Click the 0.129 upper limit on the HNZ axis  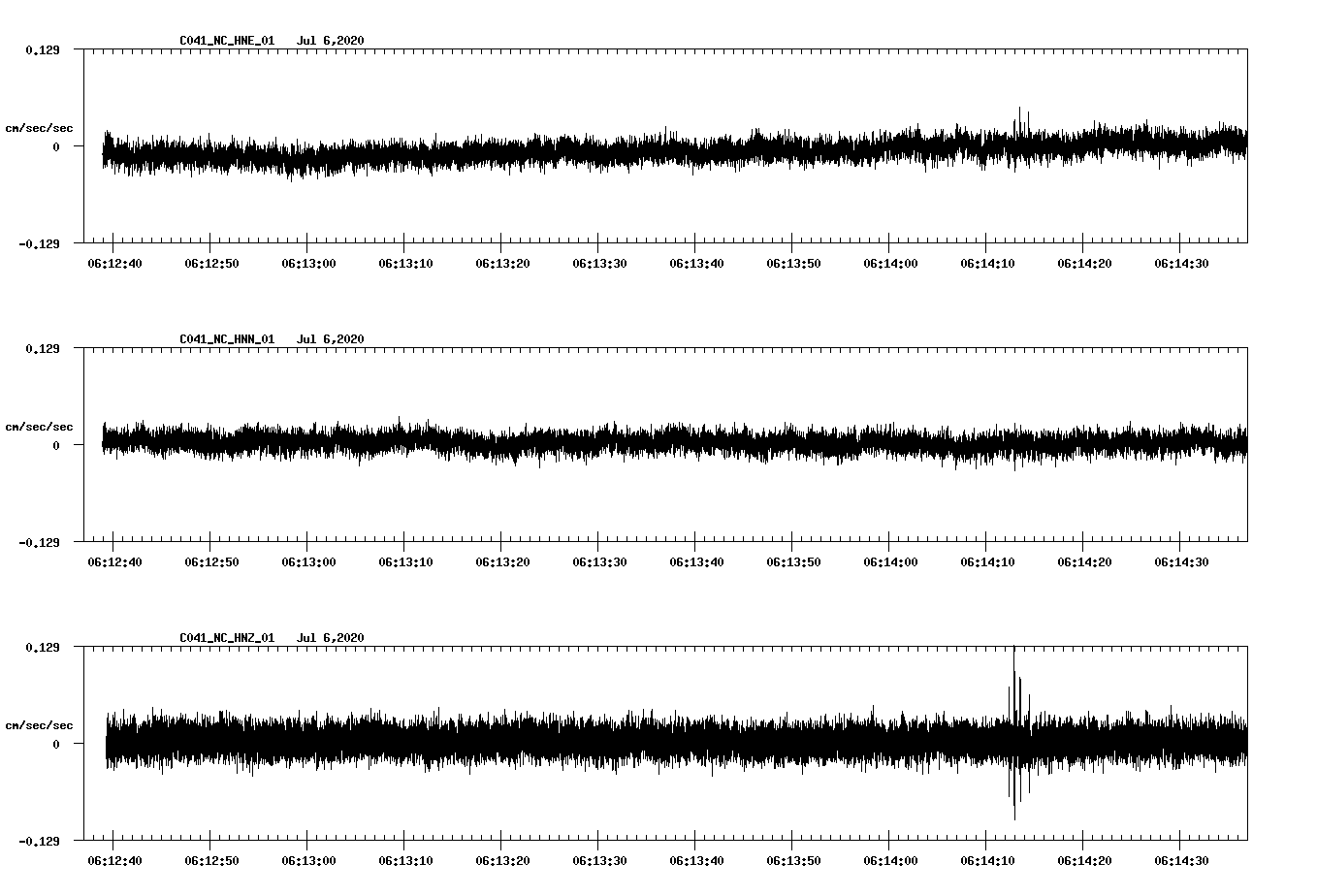coord(43,647)
